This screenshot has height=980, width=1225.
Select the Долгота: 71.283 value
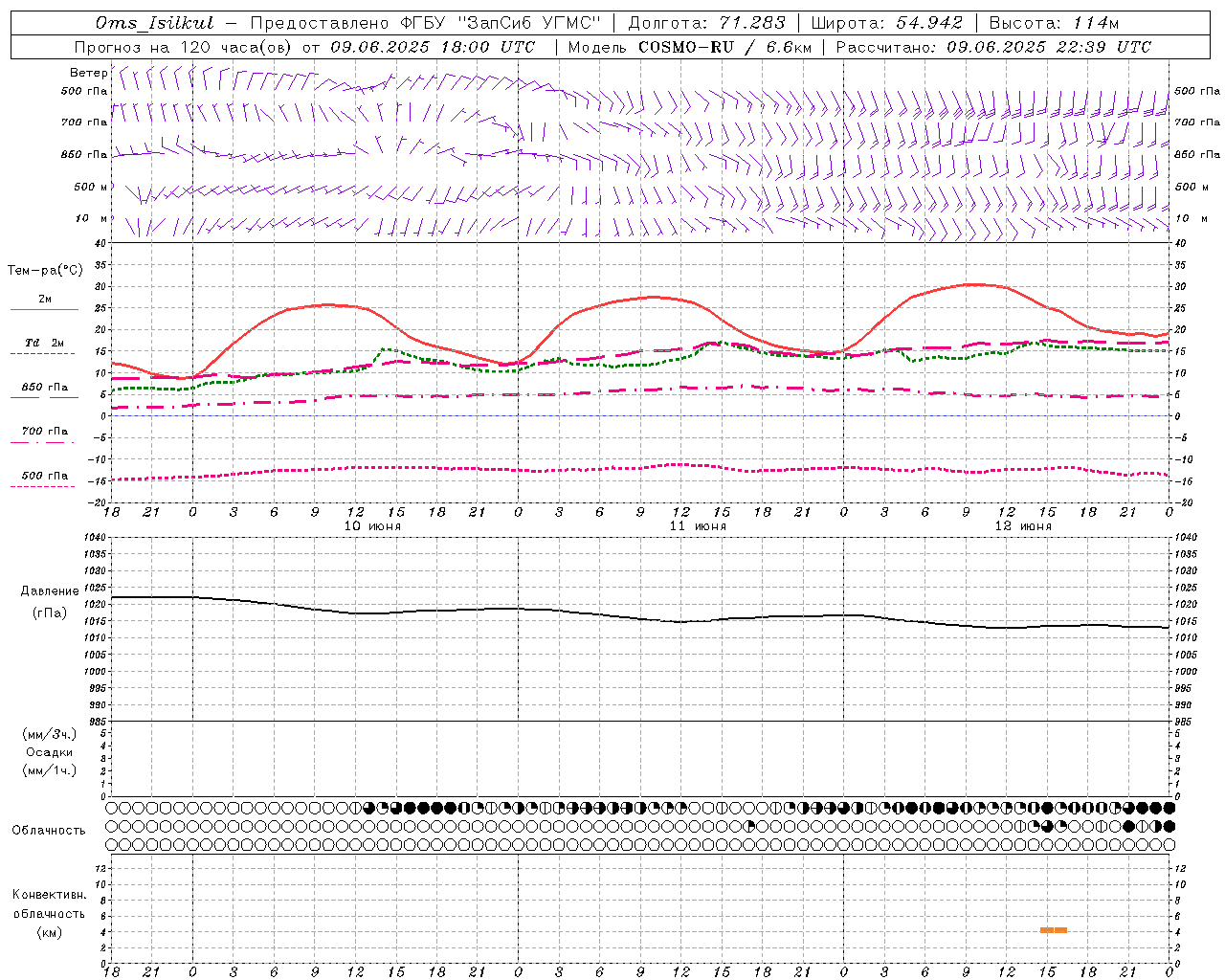point(706,23)
